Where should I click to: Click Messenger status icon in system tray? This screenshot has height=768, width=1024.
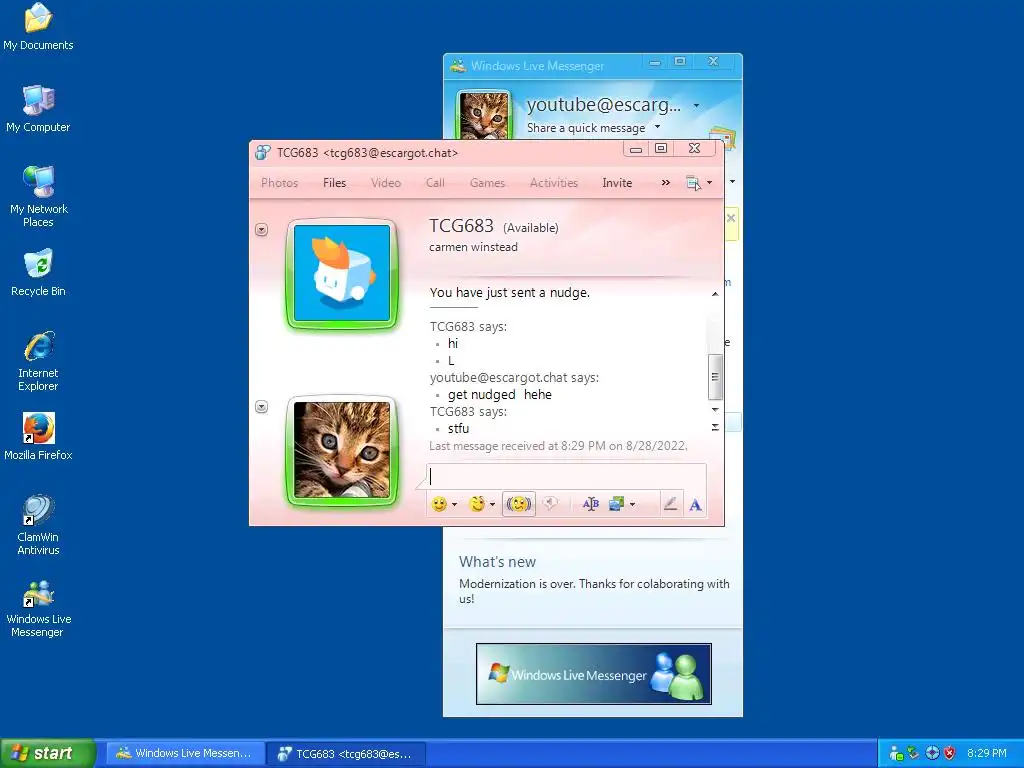[x=897, y=753]
